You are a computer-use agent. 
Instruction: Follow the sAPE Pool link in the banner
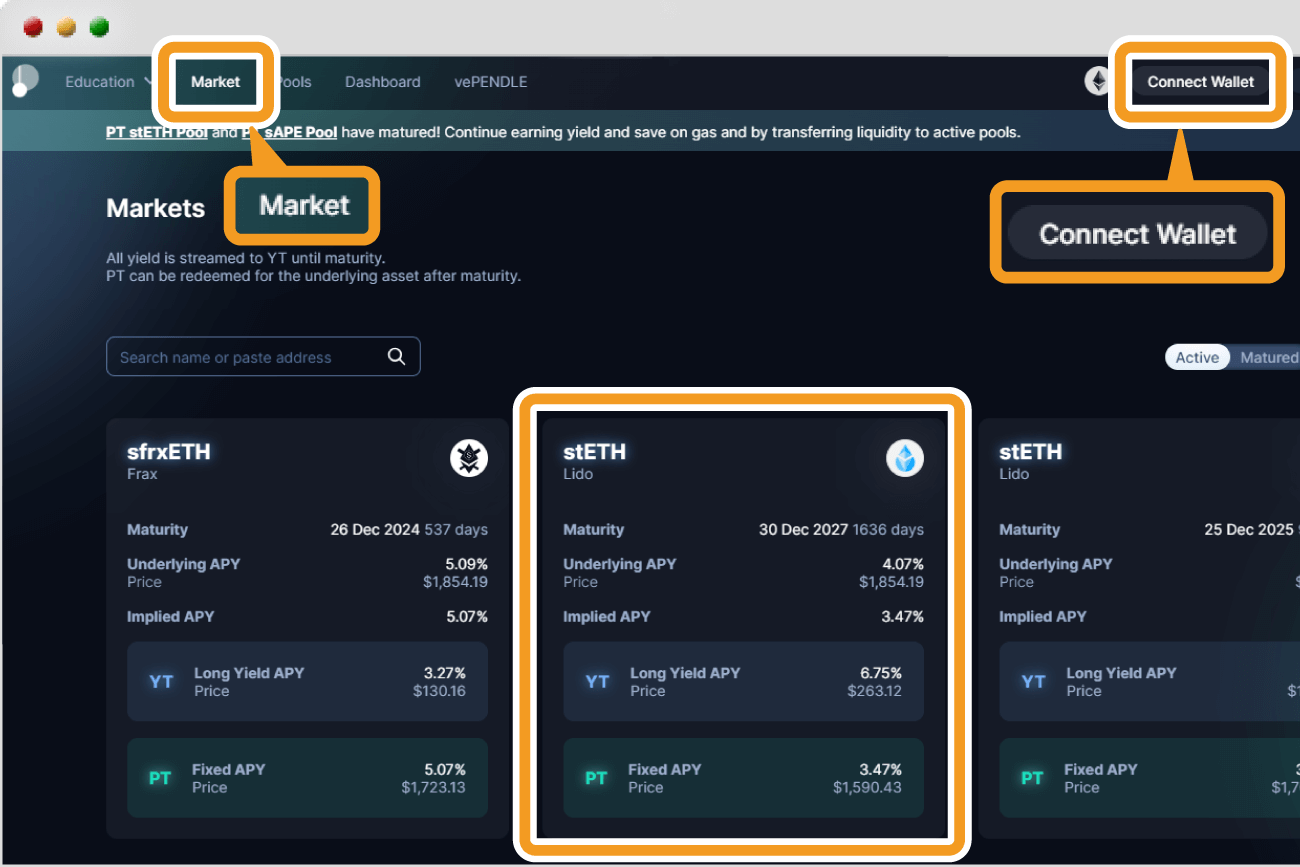click(289, 132)
